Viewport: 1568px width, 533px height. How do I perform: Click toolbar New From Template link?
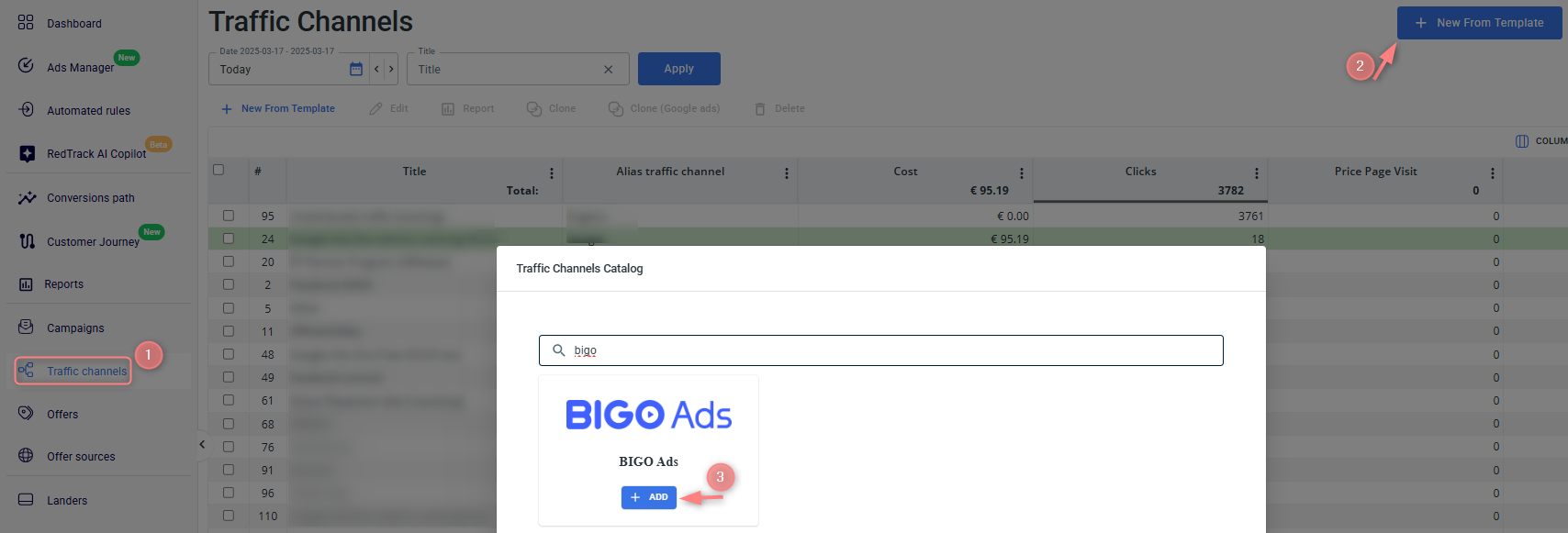tap(278, 108)
